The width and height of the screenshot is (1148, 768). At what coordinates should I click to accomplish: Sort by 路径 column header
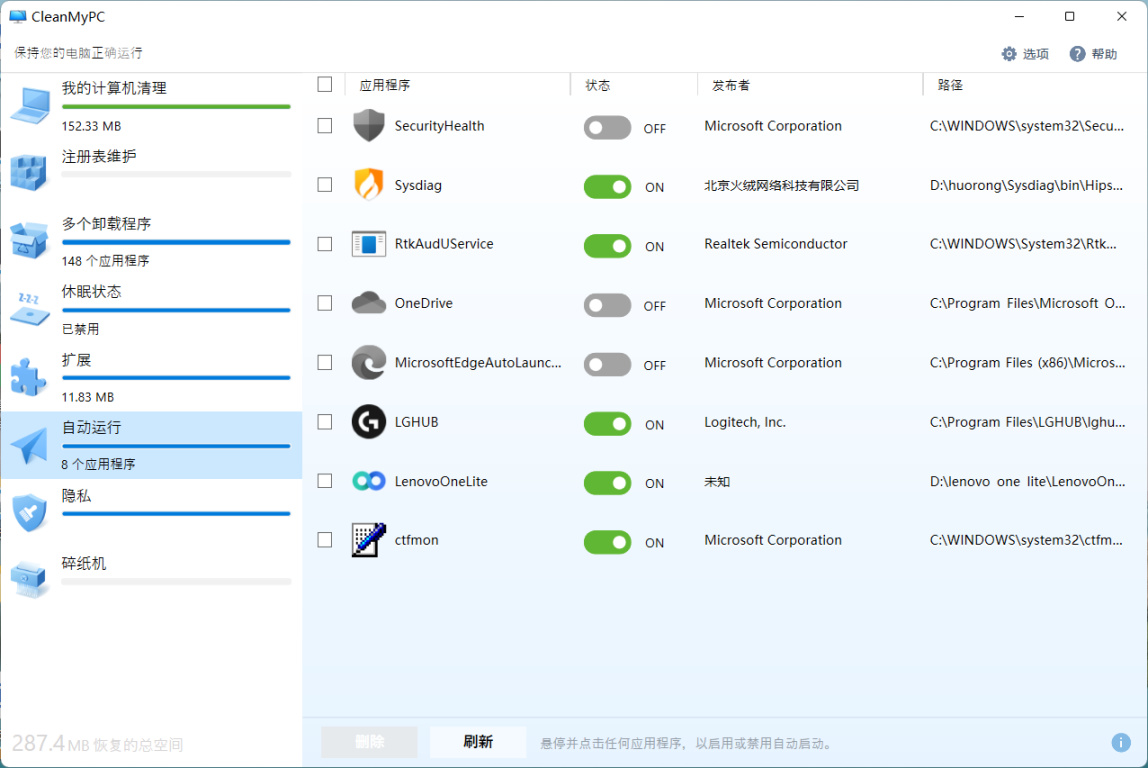[950, 85]
